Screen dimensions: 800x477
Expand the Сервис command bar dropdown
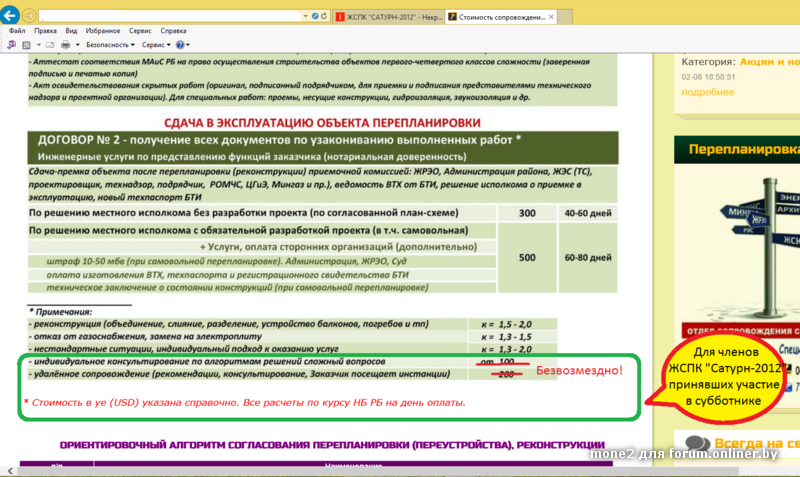(156, 45)
